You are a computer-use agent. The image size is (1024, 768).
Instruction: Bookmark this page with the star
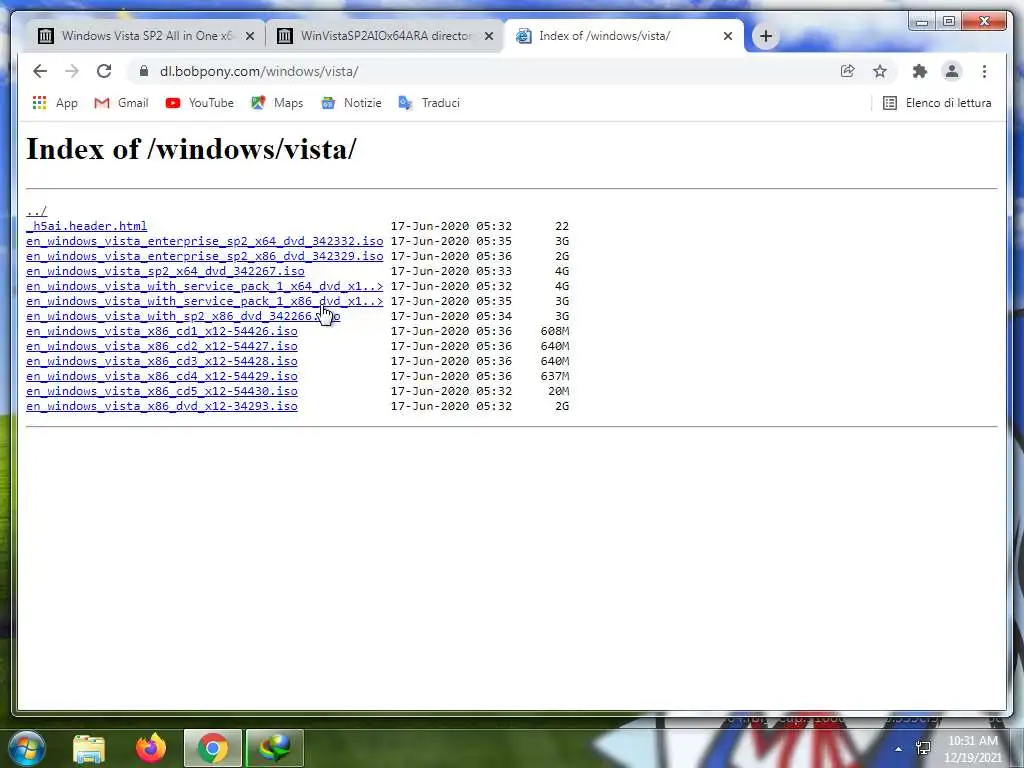pos(880,71)
